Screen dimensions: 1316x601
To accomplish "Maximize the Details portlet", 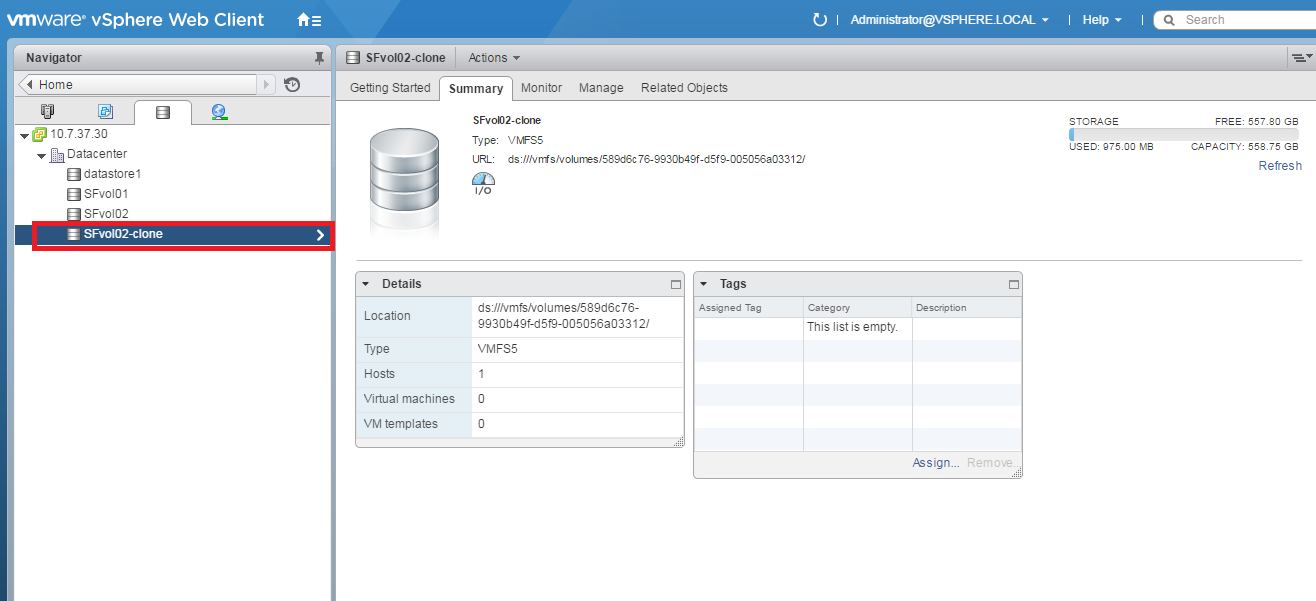I will (x=675, y=284).
